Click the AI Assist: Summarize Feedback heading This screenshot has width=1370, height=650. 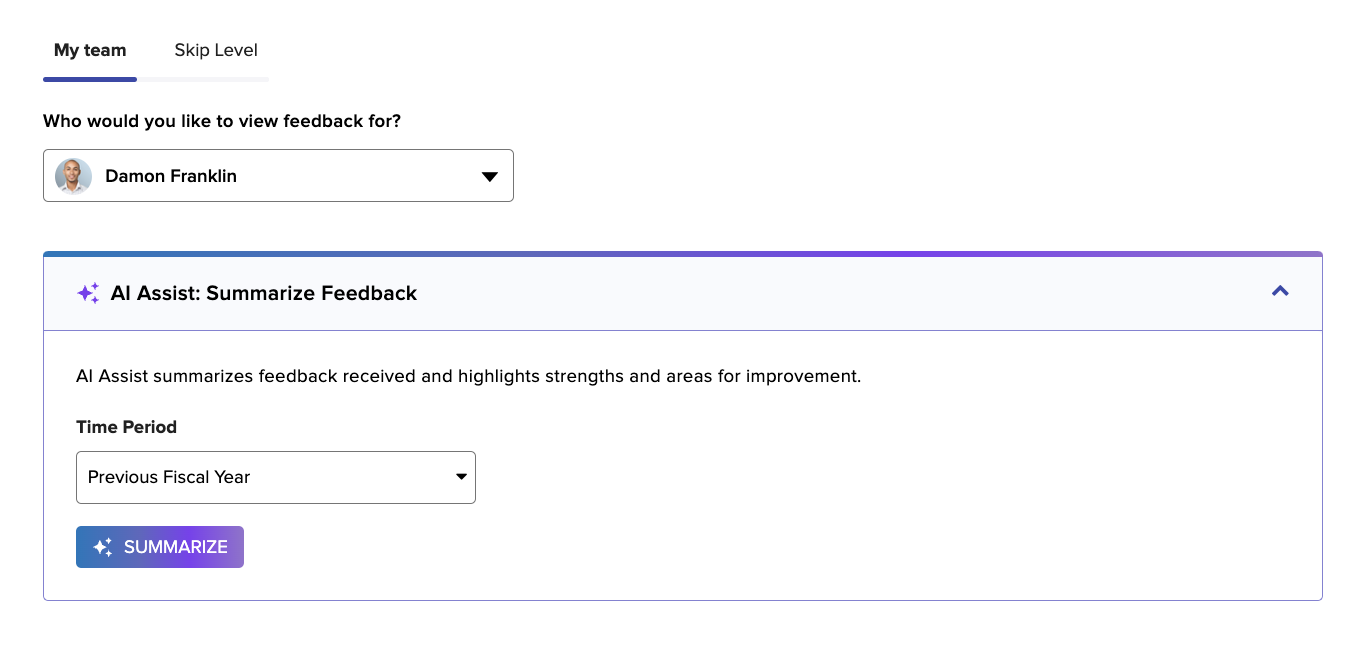[264, 293]
